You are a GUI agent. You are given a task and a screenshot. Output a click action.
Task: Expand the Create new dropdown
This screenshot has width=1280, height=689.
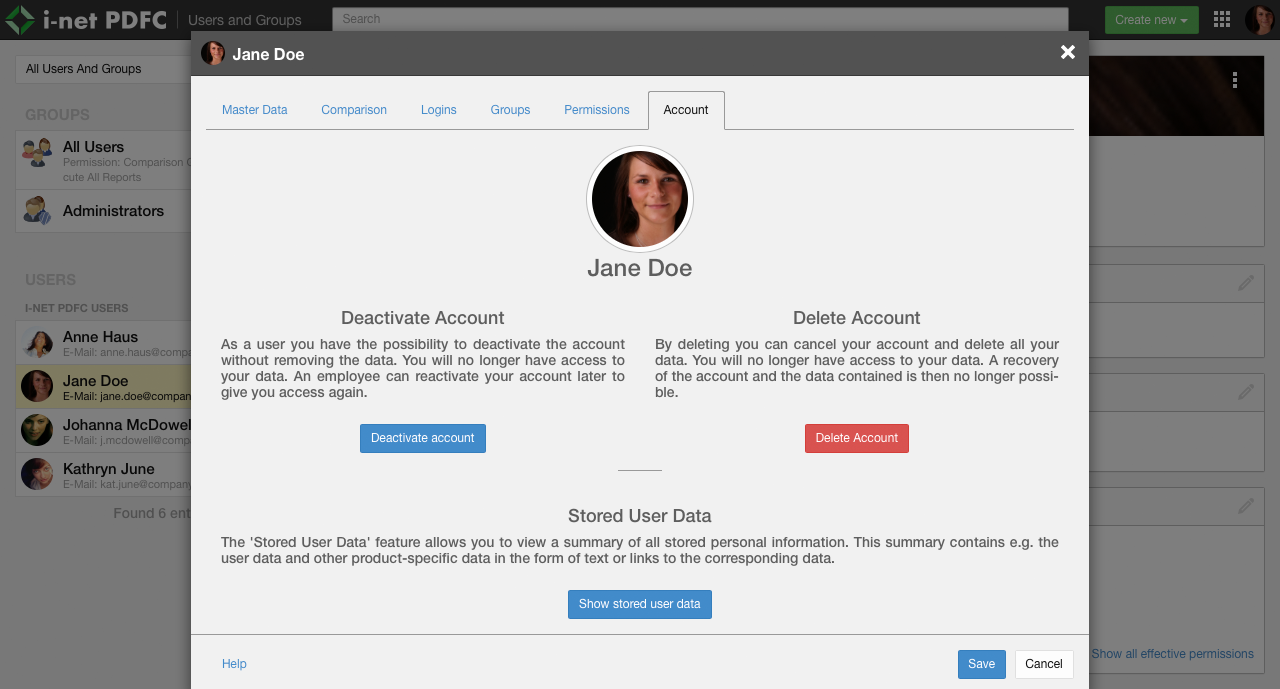coord(1152,20)
